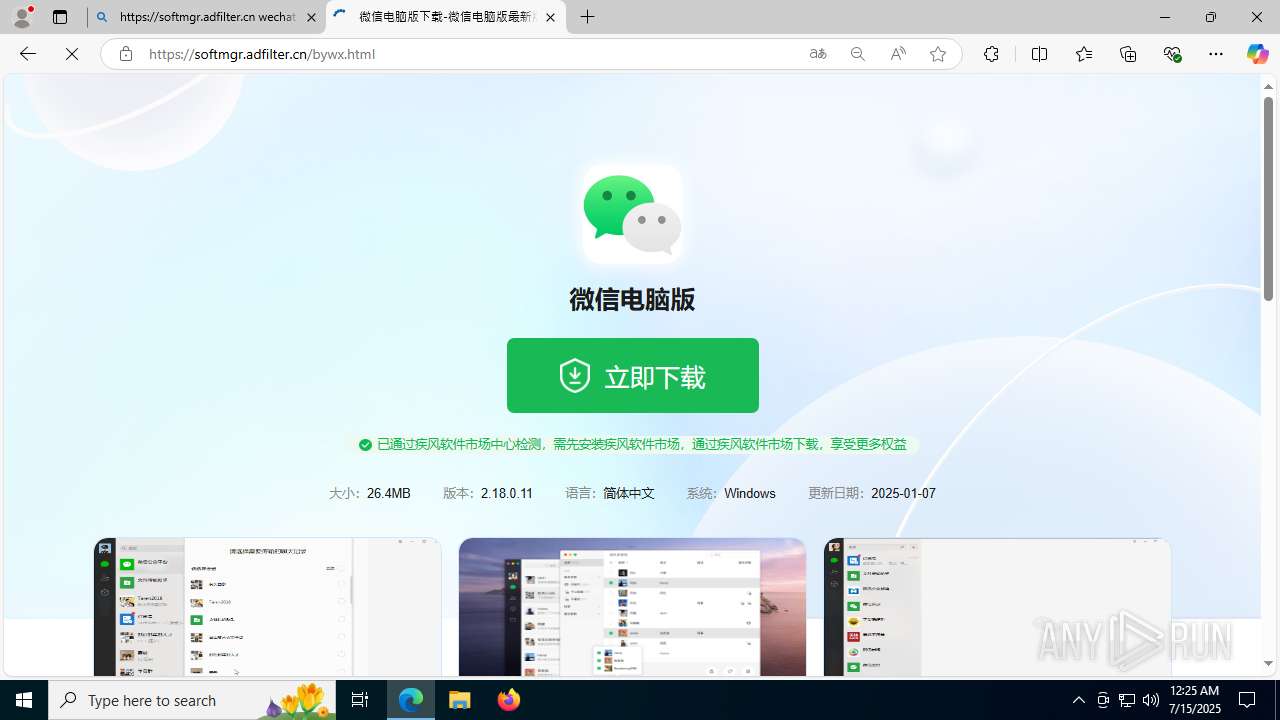The height and width of the screenshot is (720, 1280).
Task: Open a new tab
Action: click(x=588, y=17)
